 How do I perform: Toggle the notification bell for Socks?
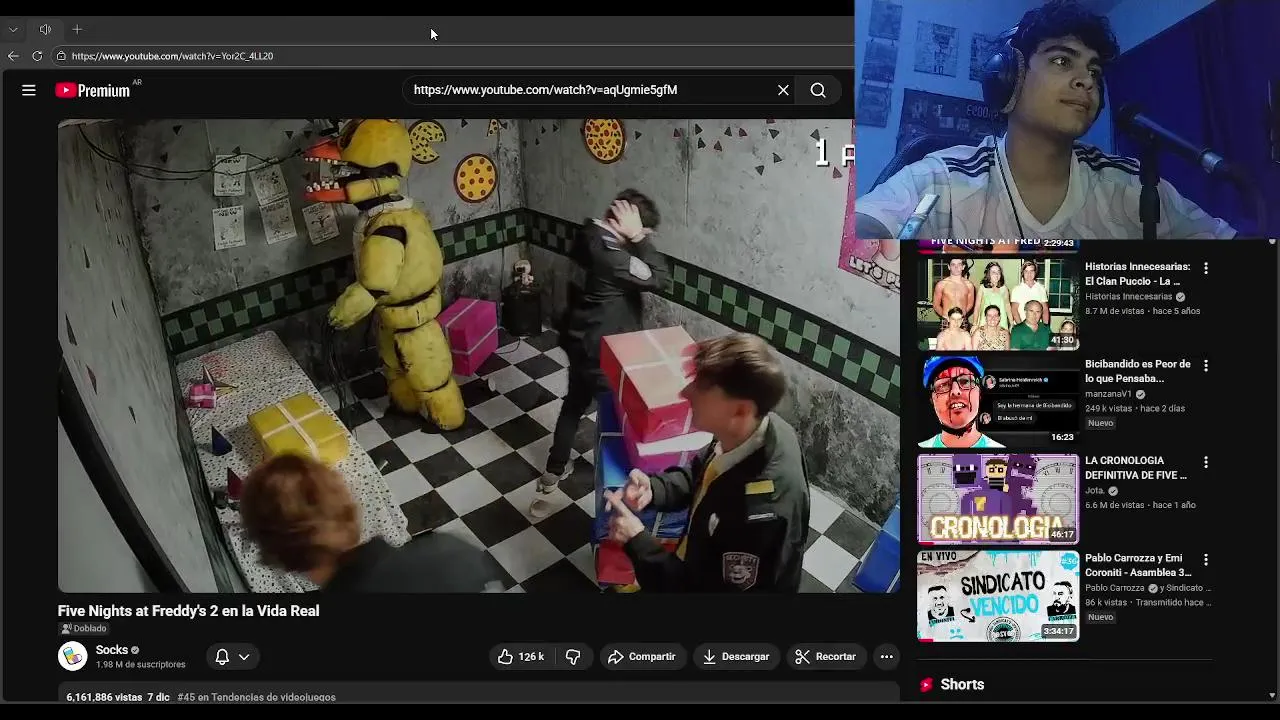pos(222,656)
